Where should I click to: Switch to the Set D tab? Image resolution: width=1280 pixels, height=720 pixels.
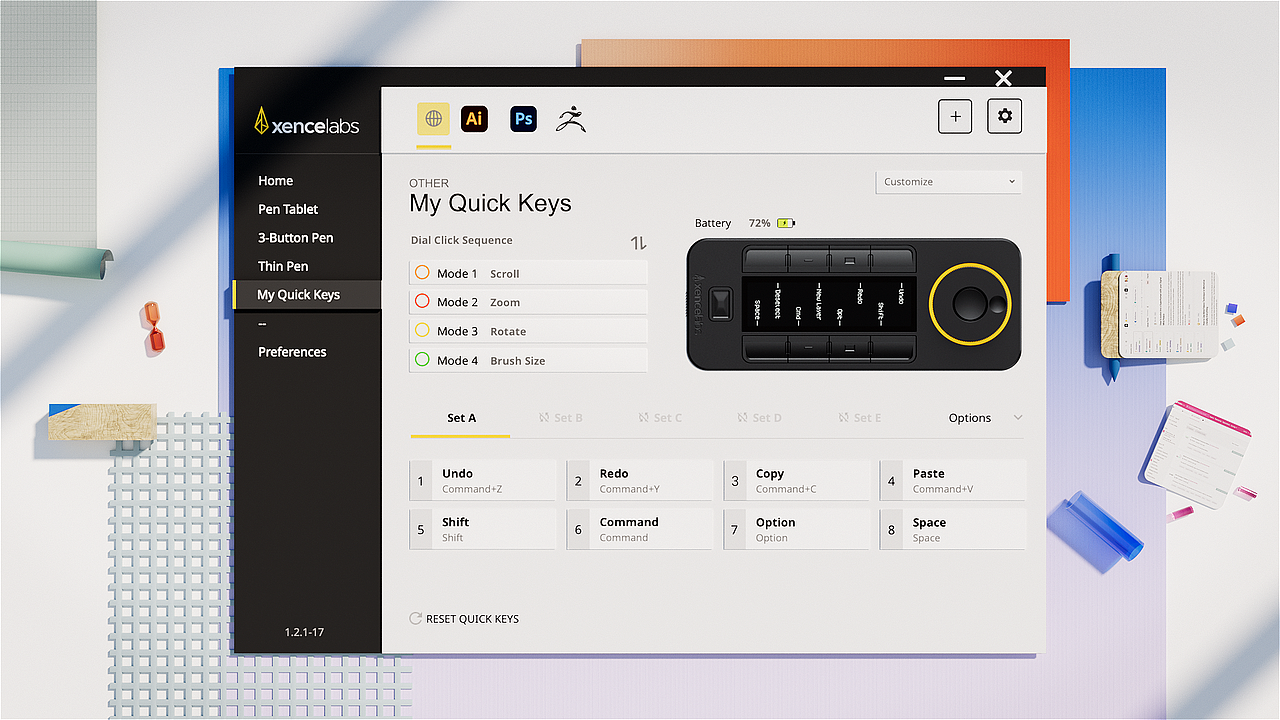point(759,418)
